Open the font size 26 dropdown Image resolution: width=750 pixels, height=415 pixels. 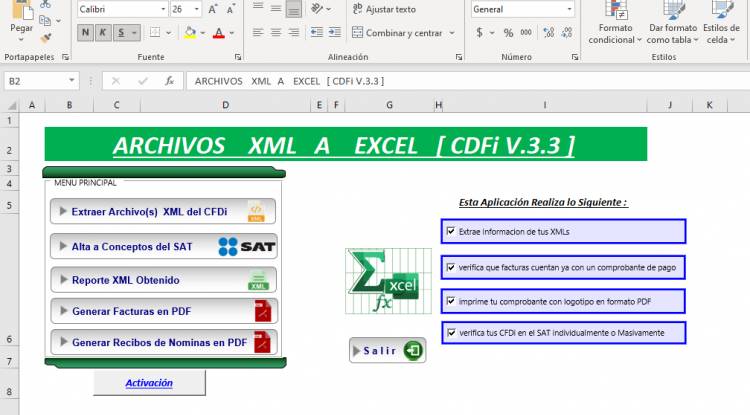click(x=197, y=9)
